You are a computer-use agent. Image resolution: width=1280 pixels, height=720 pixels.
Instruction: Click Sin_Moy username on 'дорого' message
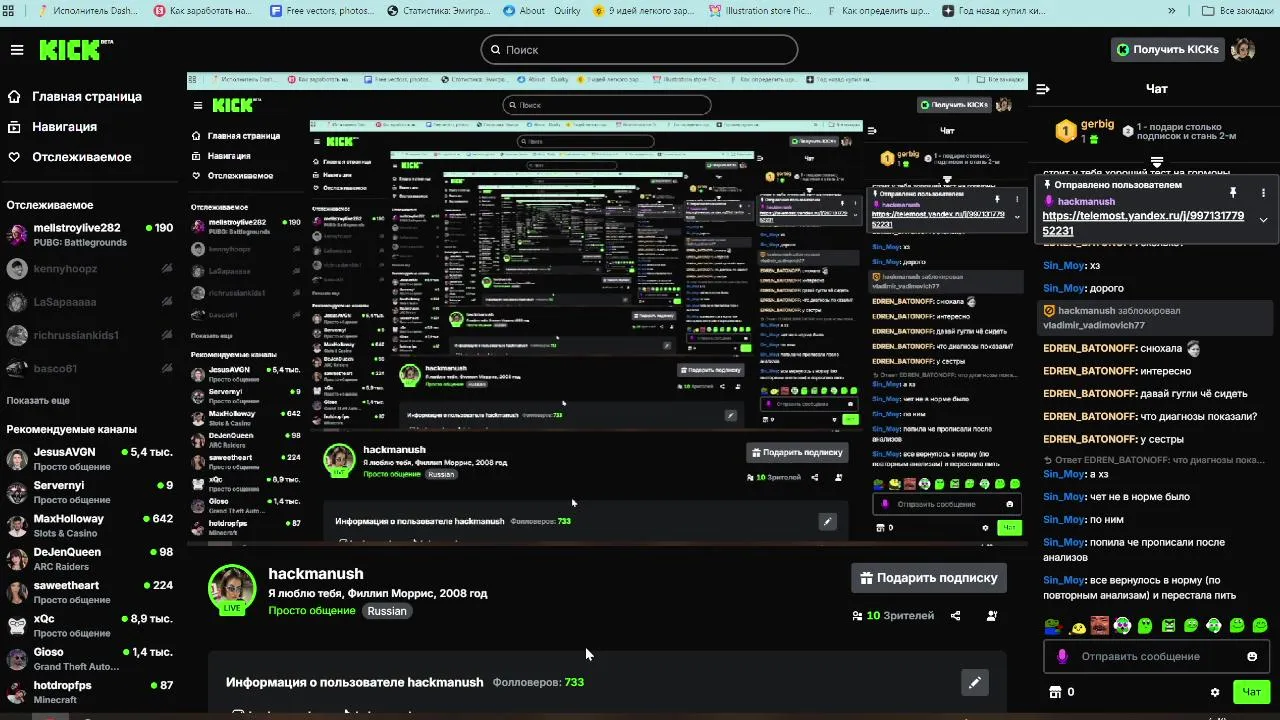[x=1064, y=289]
